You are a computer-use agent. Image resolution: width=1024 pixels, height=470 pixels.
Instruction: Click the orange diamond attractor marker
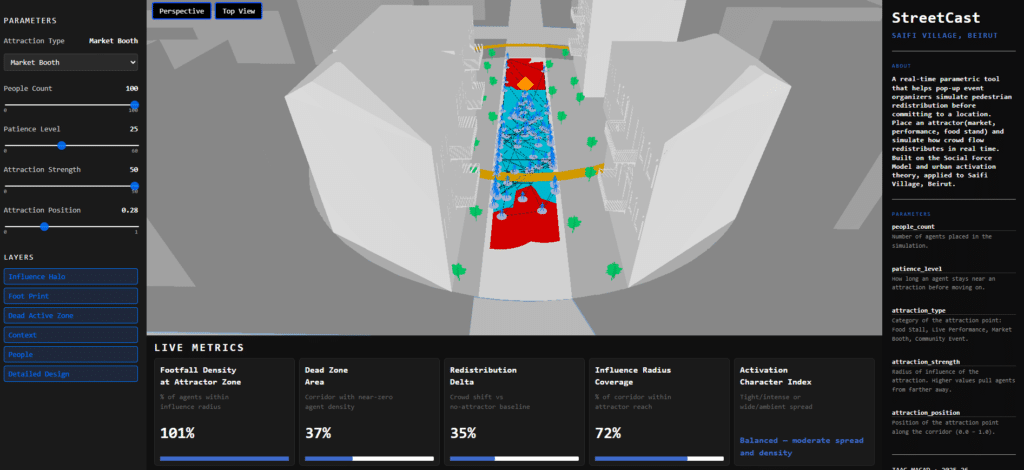(x=524, y=83)
